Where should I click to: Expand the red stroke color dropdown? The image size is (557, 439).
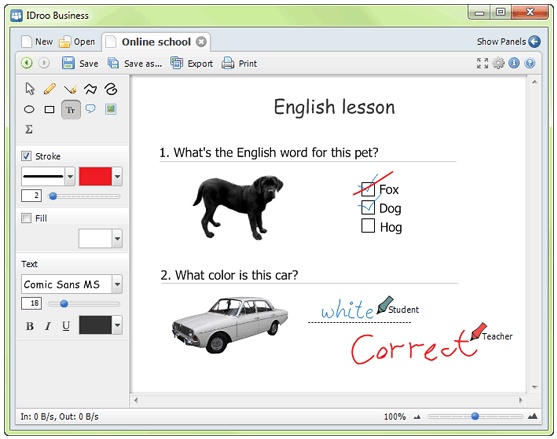117,177
